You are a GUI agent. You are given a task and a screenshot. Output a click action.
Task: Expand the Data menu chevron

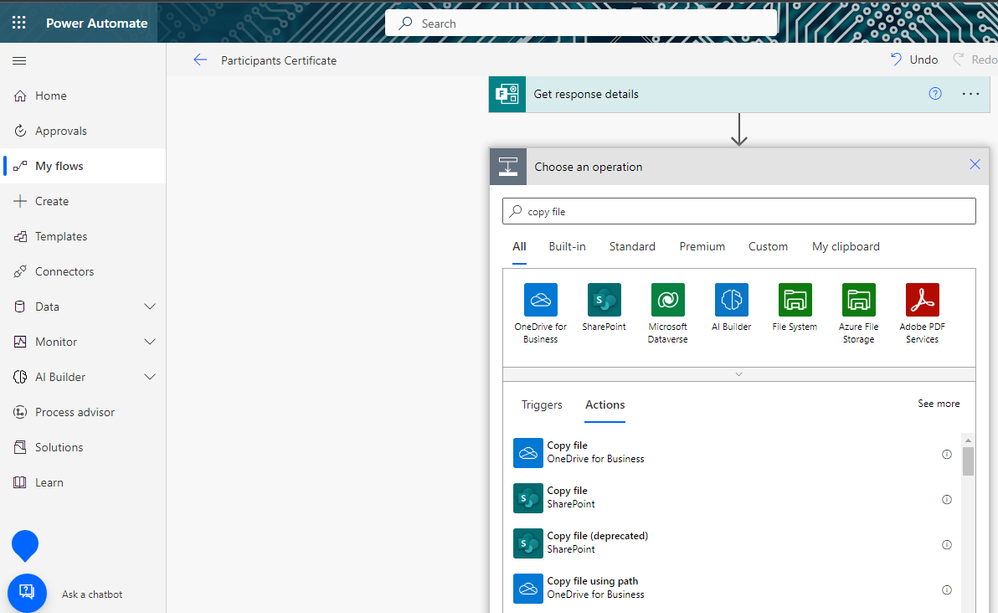point(150,306)
